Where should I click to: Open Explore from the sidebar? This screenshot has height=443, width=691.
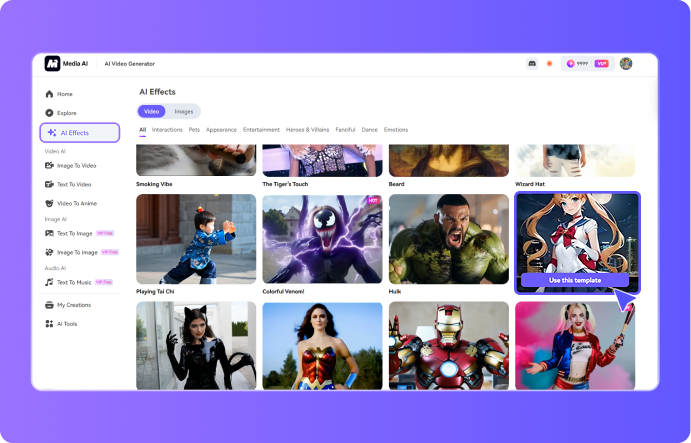click(x=61, y=113)
